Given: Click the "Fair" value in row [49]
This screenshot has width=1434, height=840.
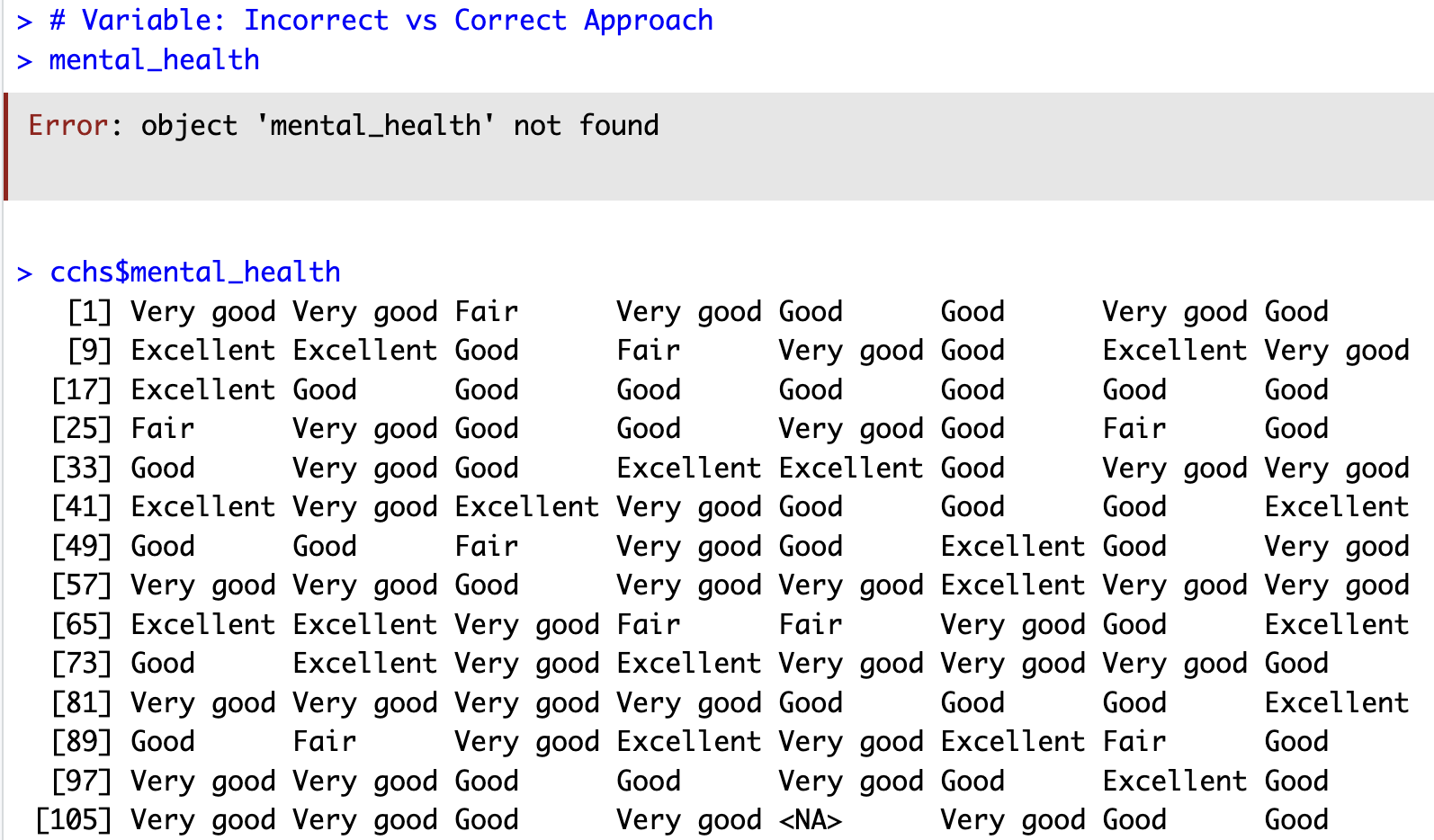Looking at the screenshot, I should tap(487, 547).
